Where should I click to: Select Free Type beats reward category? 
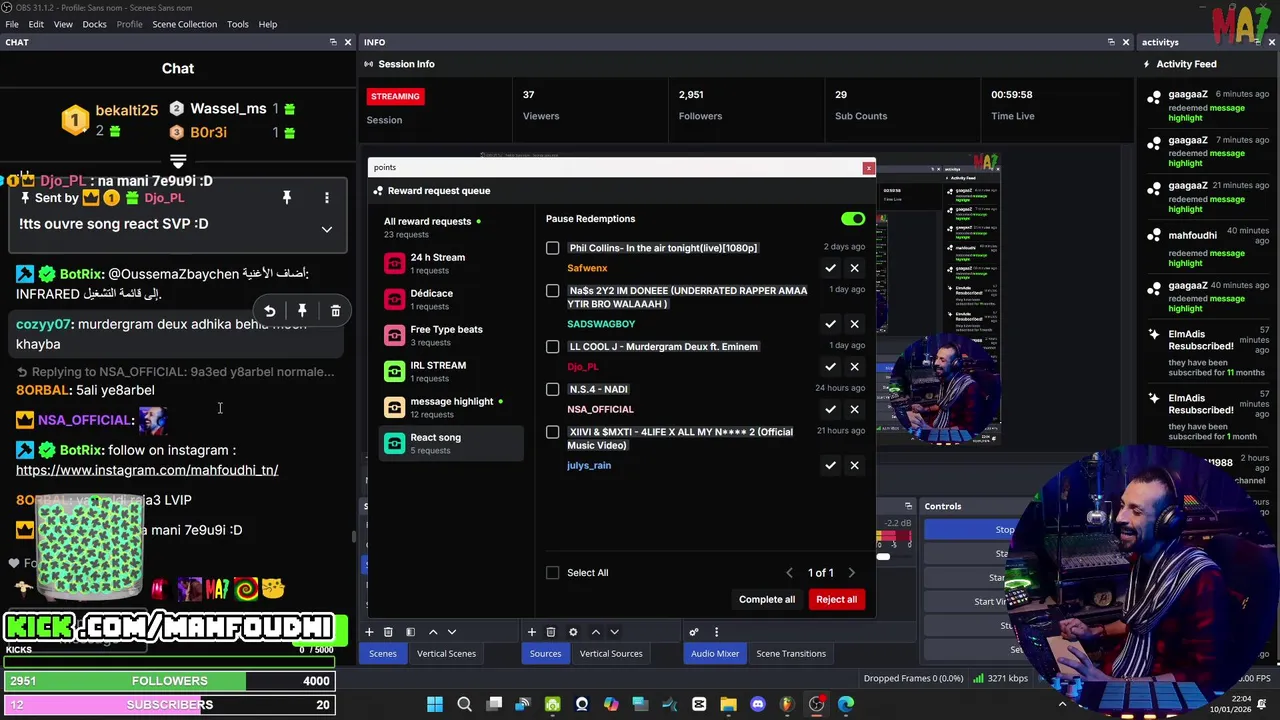click(x=451, y=335)
